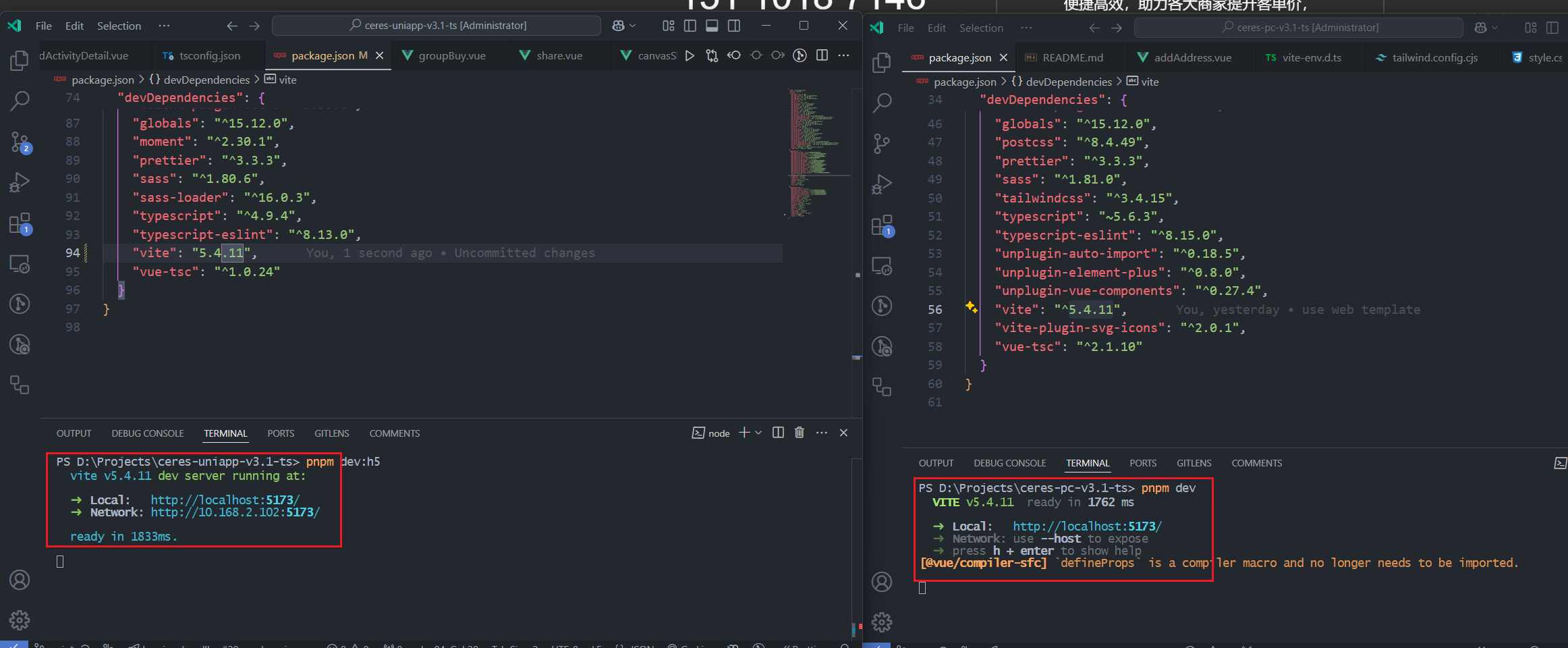Image resolution: width=1568 pixels, height=648 pixels.
Task: Open changes with previous revision icon
Action: (734, 55)
